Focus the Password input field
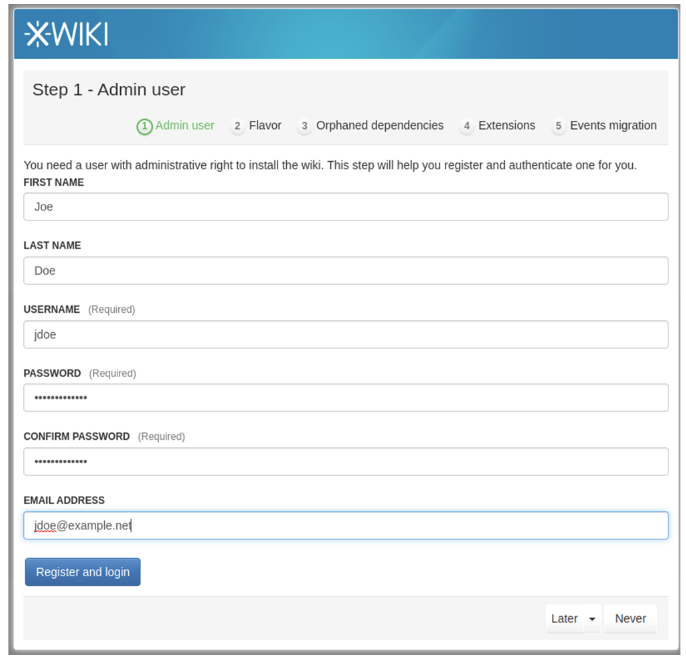 coord(346,398)
